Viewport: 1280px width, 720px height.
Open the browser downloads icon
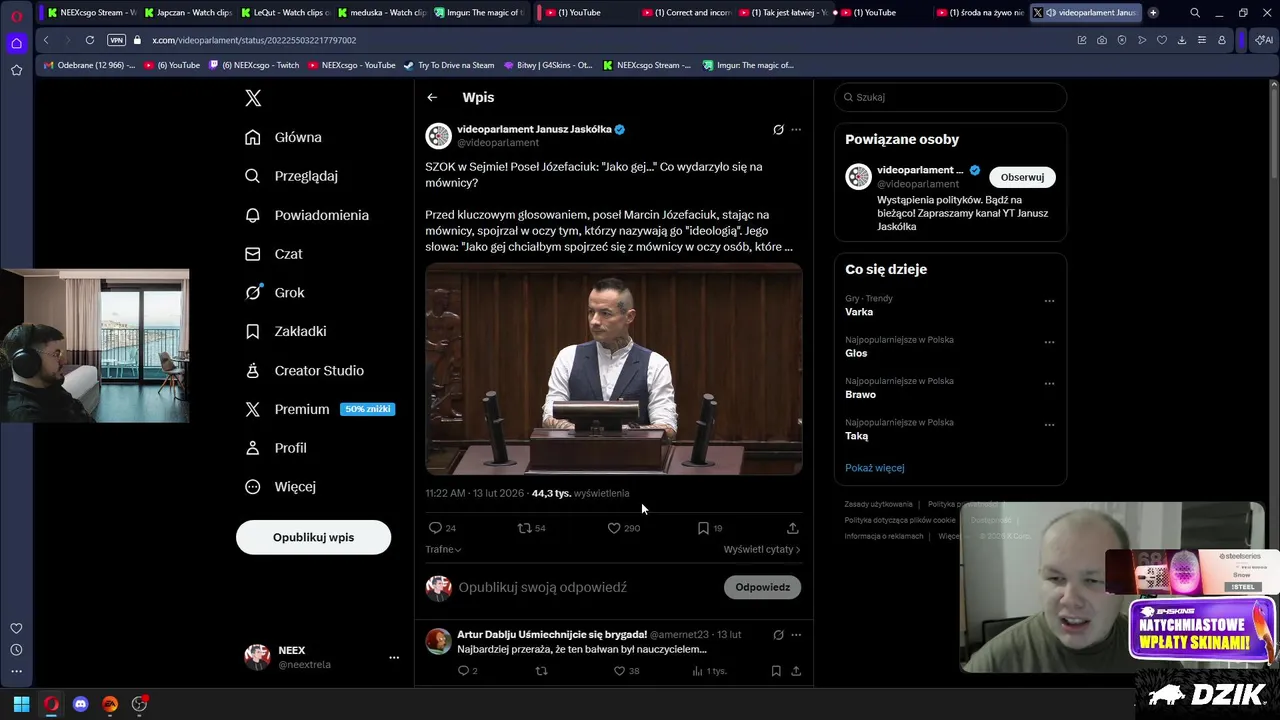1181,40
